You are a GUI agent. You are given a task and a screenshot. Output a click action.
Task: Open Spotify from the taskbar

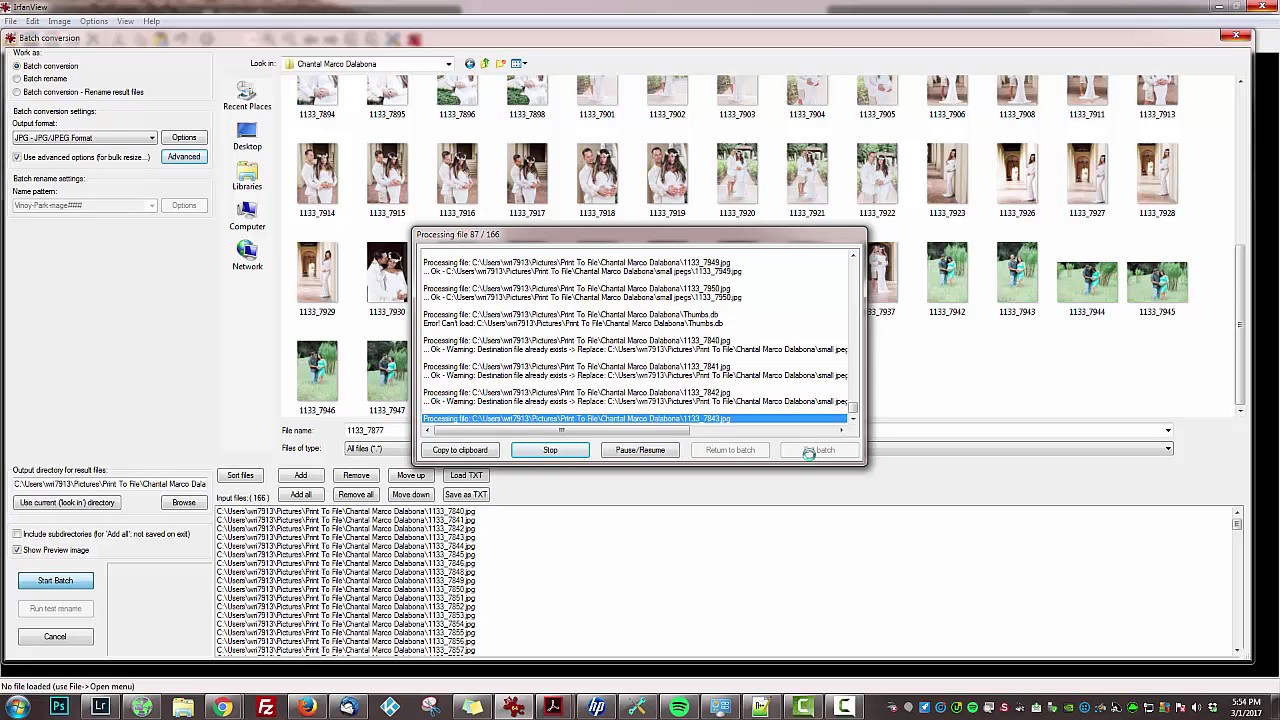[679, 708]
